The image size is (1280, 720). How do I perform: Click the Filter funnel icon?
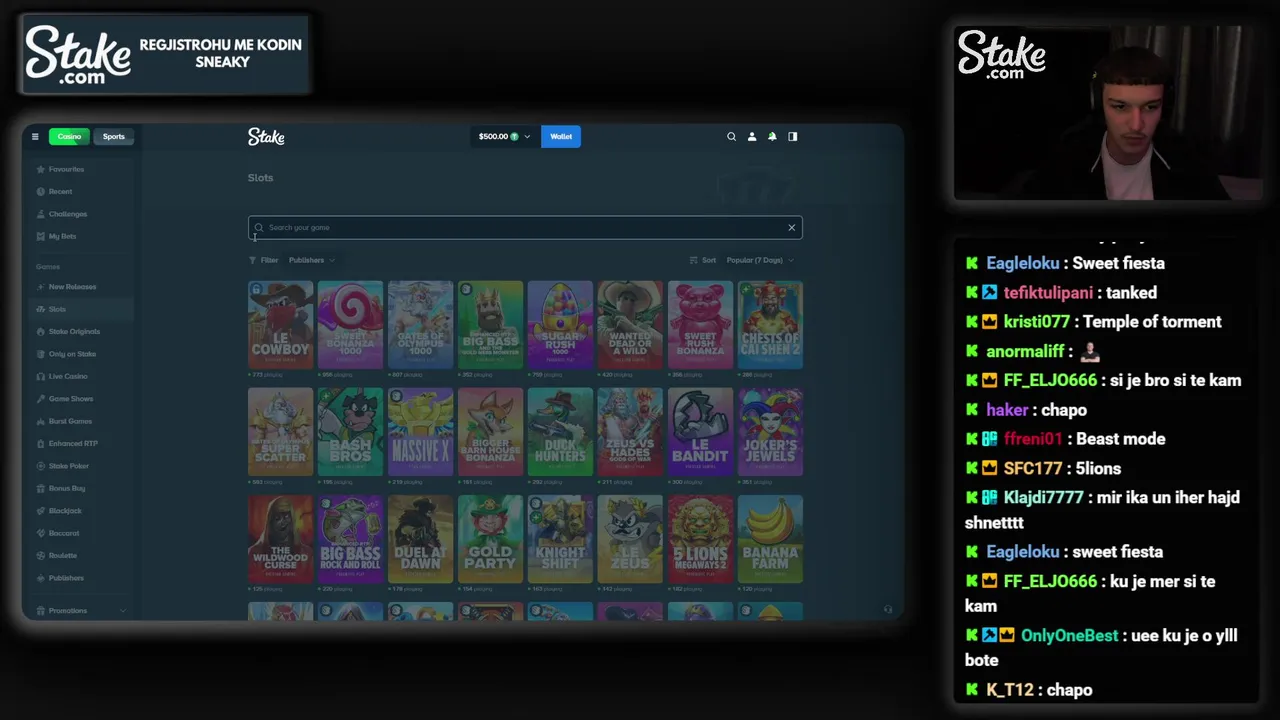click(x=253, y=260)
